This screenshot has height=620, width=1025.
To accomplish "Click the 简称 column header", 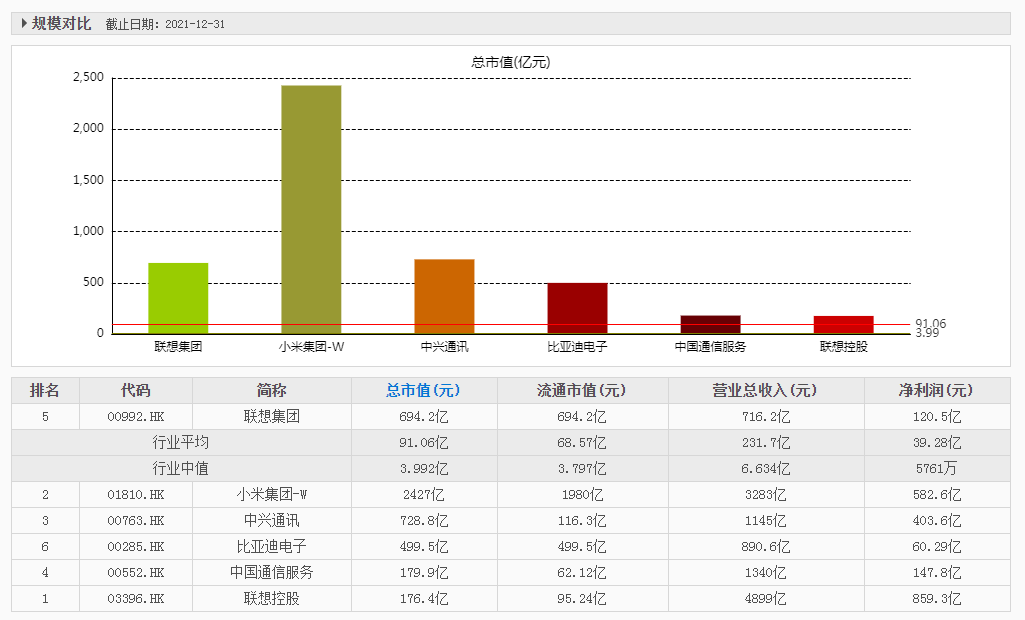I will coord(271,390).
